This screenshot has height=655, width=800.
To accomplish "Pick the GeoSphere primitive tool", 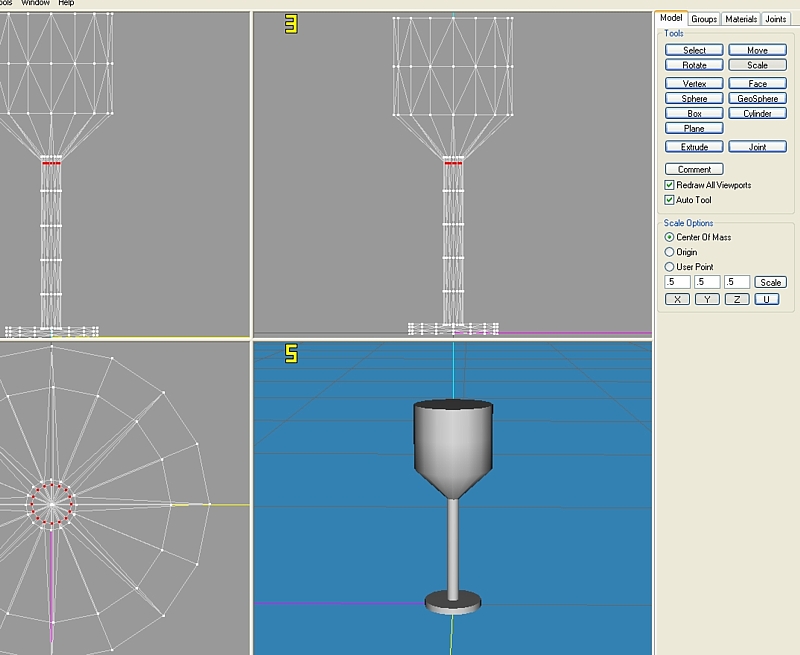I will pos(757,99).
